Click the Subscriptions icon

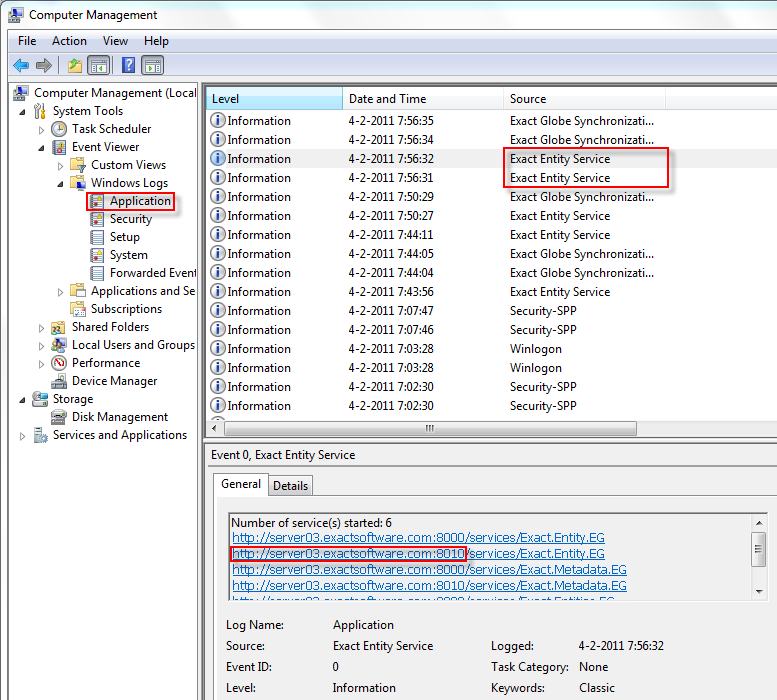pyautogui.click(x=78, y=309)
